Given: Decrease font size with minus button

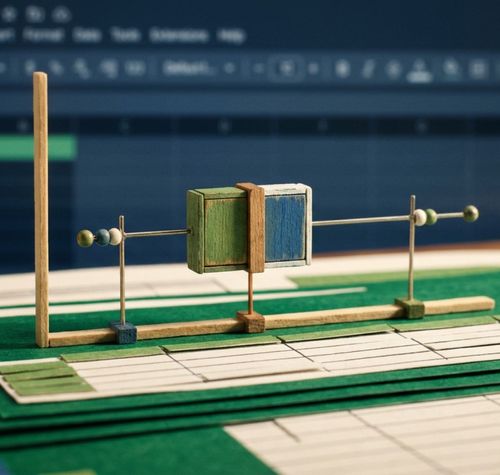Looking at the screenshot, I should (258, 69).
